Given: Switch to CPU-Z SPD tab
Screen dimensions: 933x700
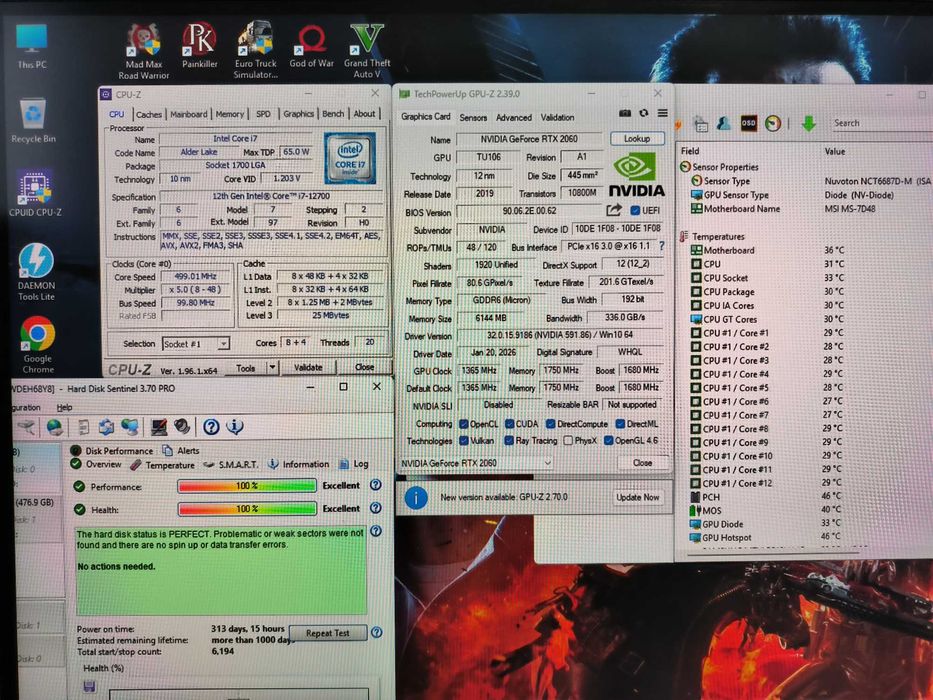Looking at the screenshot, I should [263, 114].
